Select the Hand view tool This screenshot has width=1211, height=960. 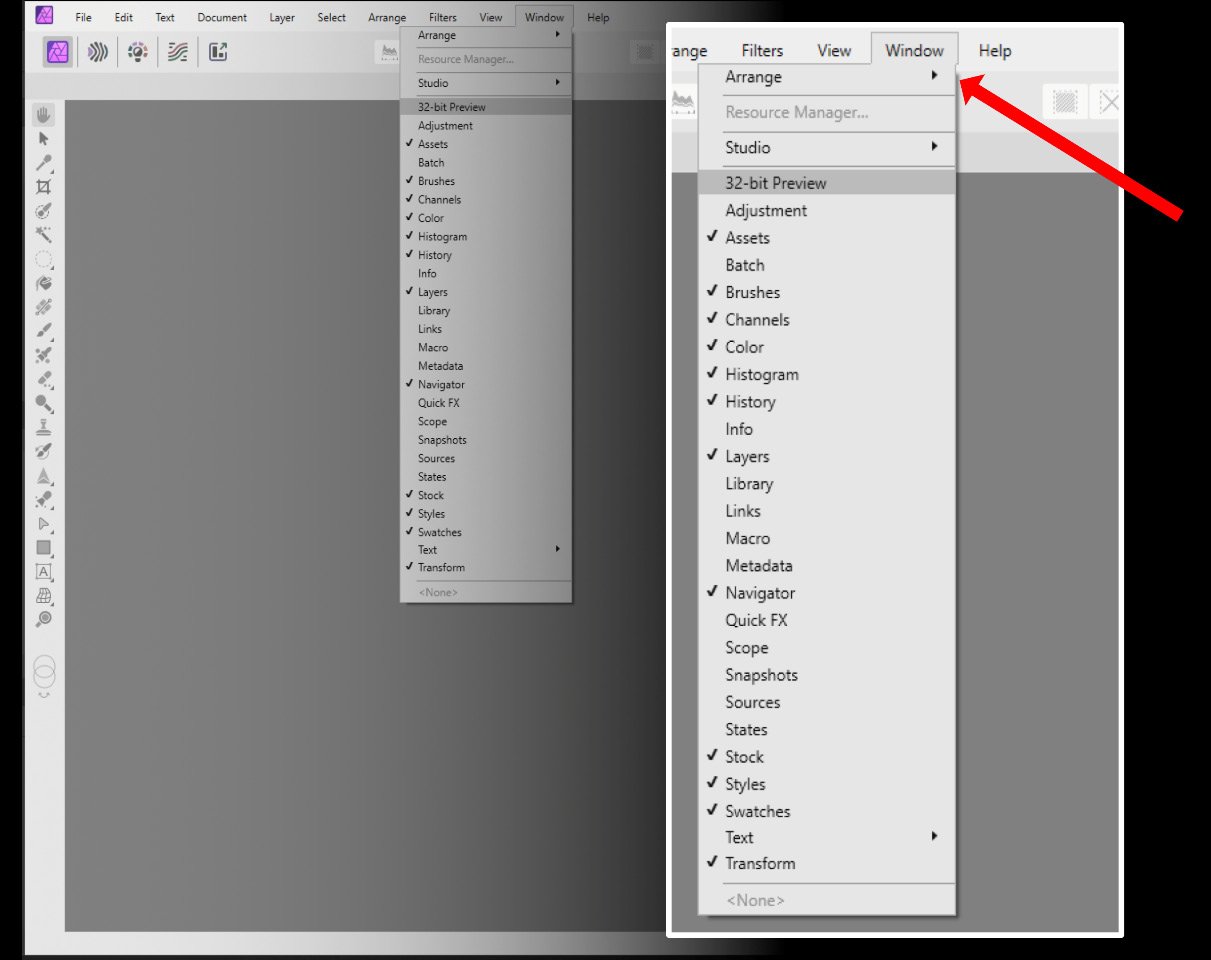[44, 115]
